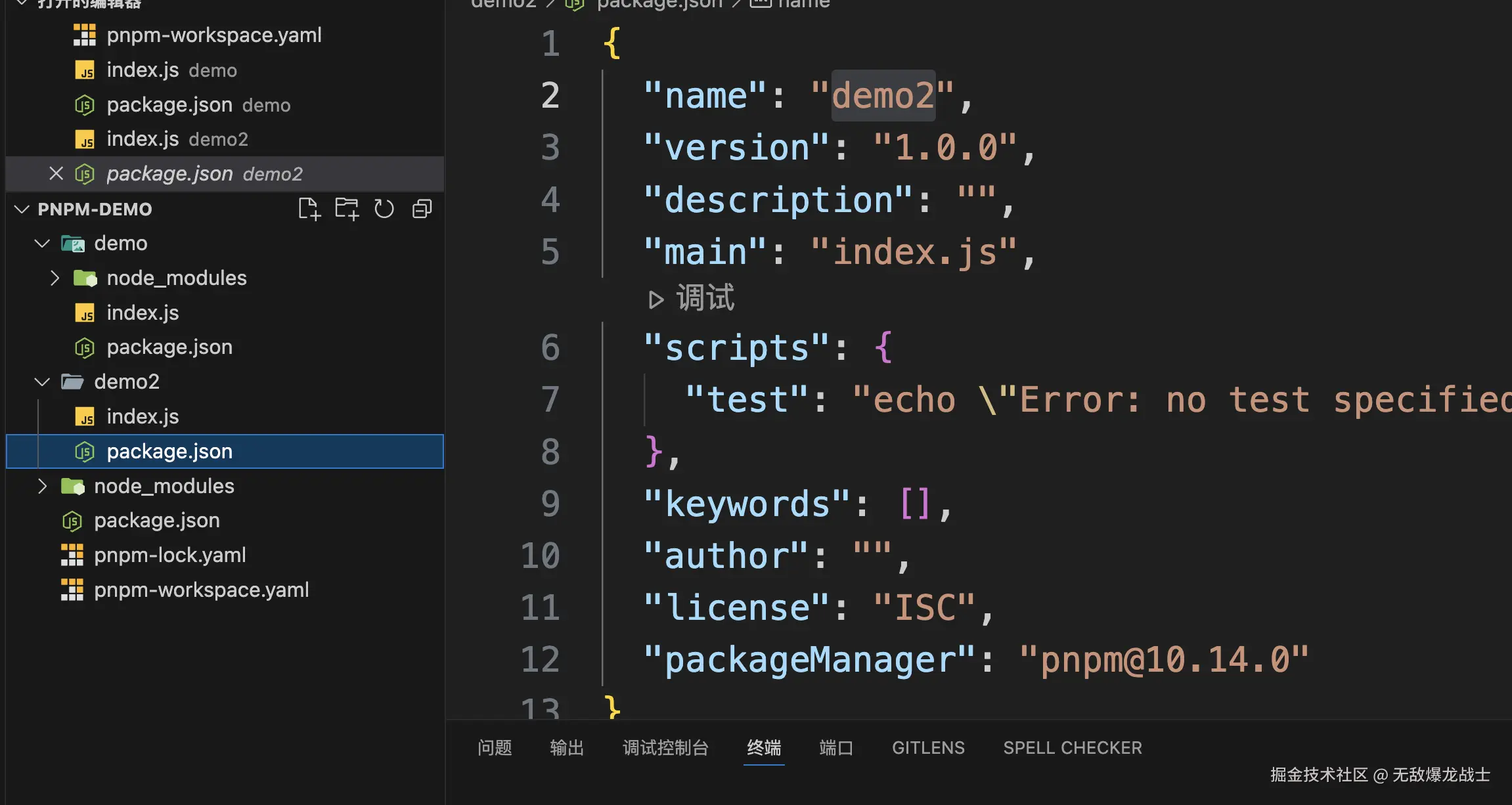1512x805 pixels.
Task: Collapse the PNPM-DEMO root section
Action: [x=22, y=209]
